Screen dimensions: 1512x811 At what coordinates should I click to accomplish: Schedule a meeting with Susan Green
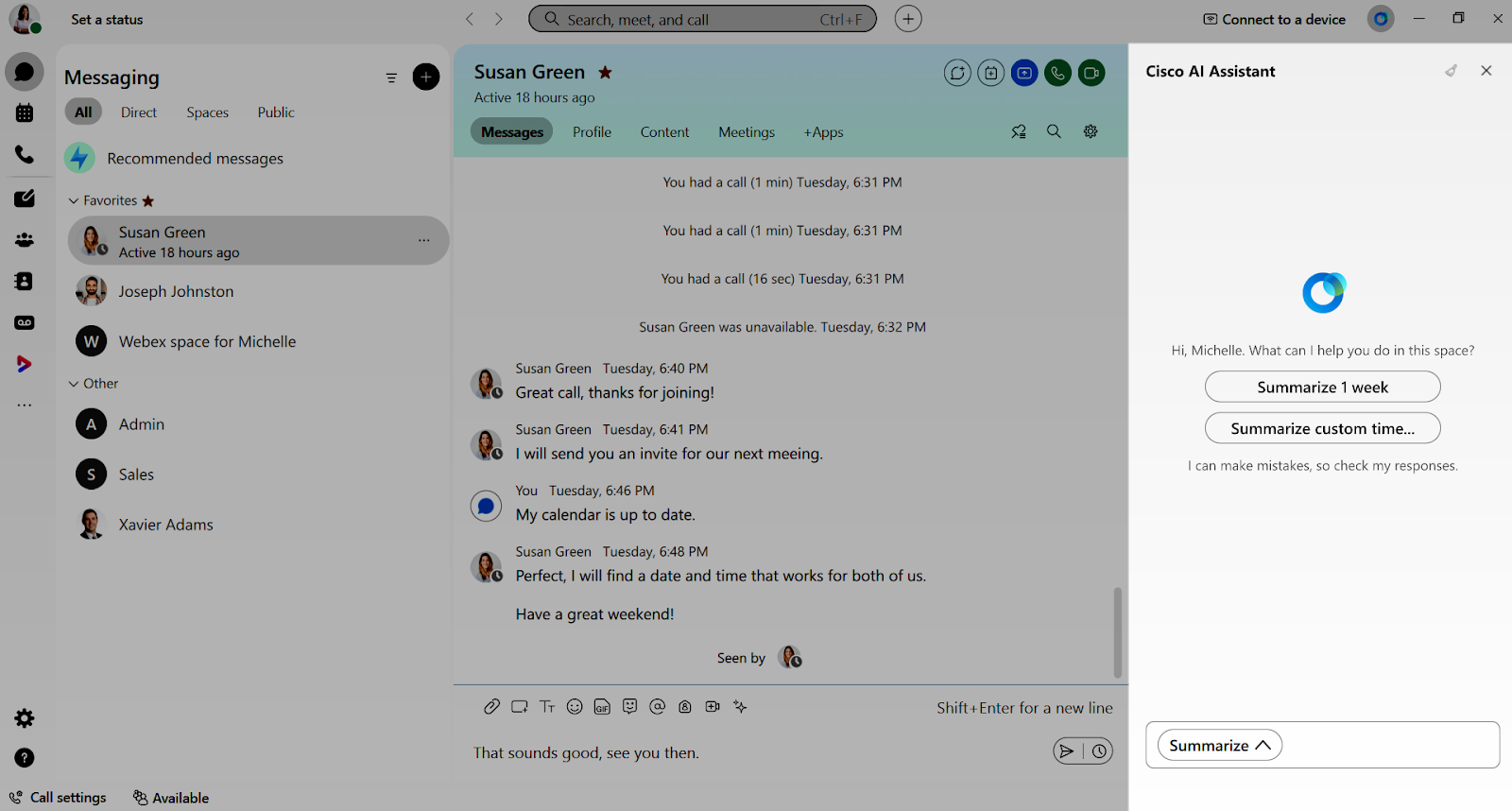tap(990, 73)
